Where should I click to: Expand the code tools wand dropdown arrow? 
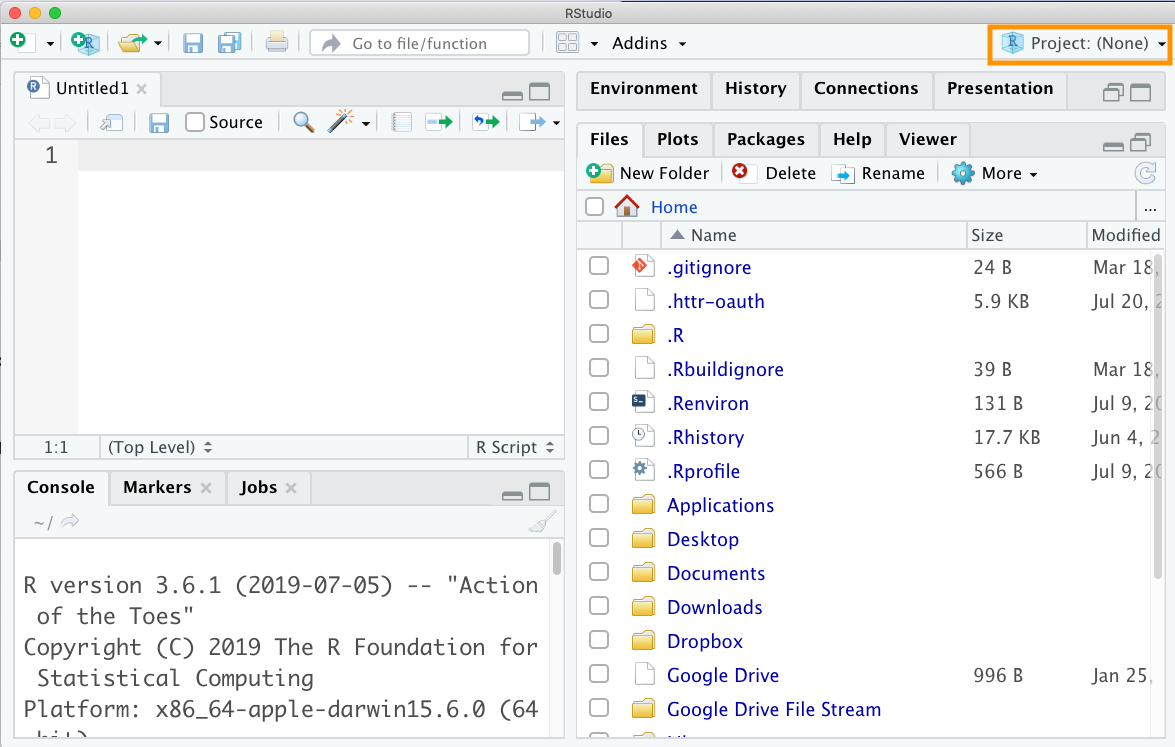click(x=366, y=124)
